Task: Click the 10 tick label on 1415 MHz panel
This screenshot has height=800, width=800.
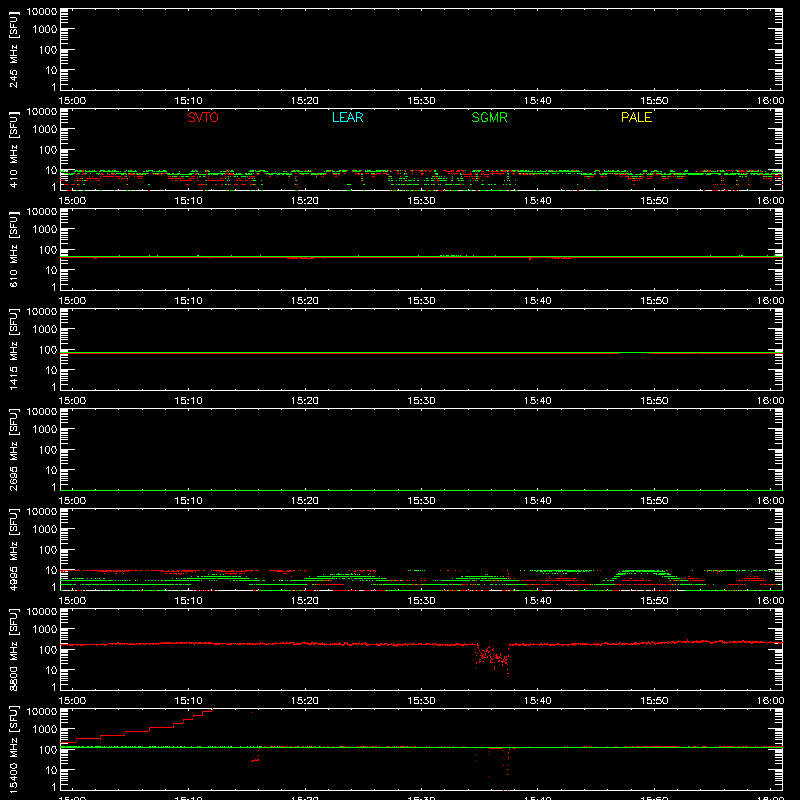Action: click(52, 370)
